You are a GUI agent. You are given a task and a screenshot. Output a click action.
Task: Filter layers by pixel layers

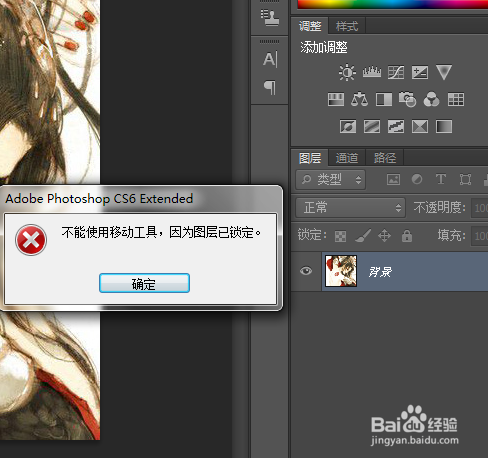coord(393,180)
